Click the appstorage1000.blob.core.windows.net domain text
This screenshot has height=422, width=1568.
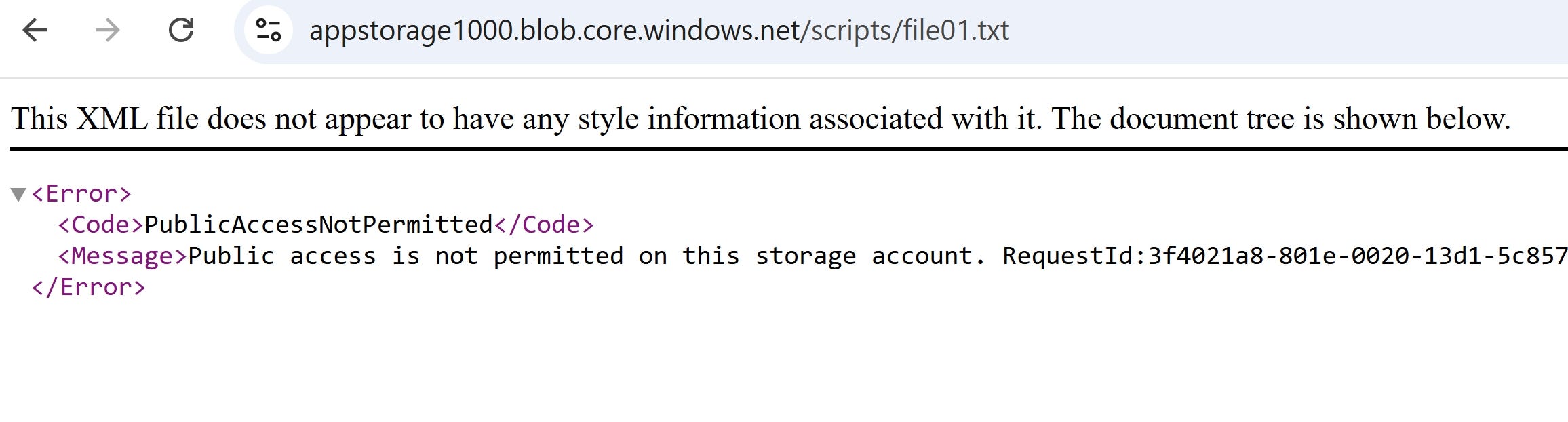coord(554,31)
